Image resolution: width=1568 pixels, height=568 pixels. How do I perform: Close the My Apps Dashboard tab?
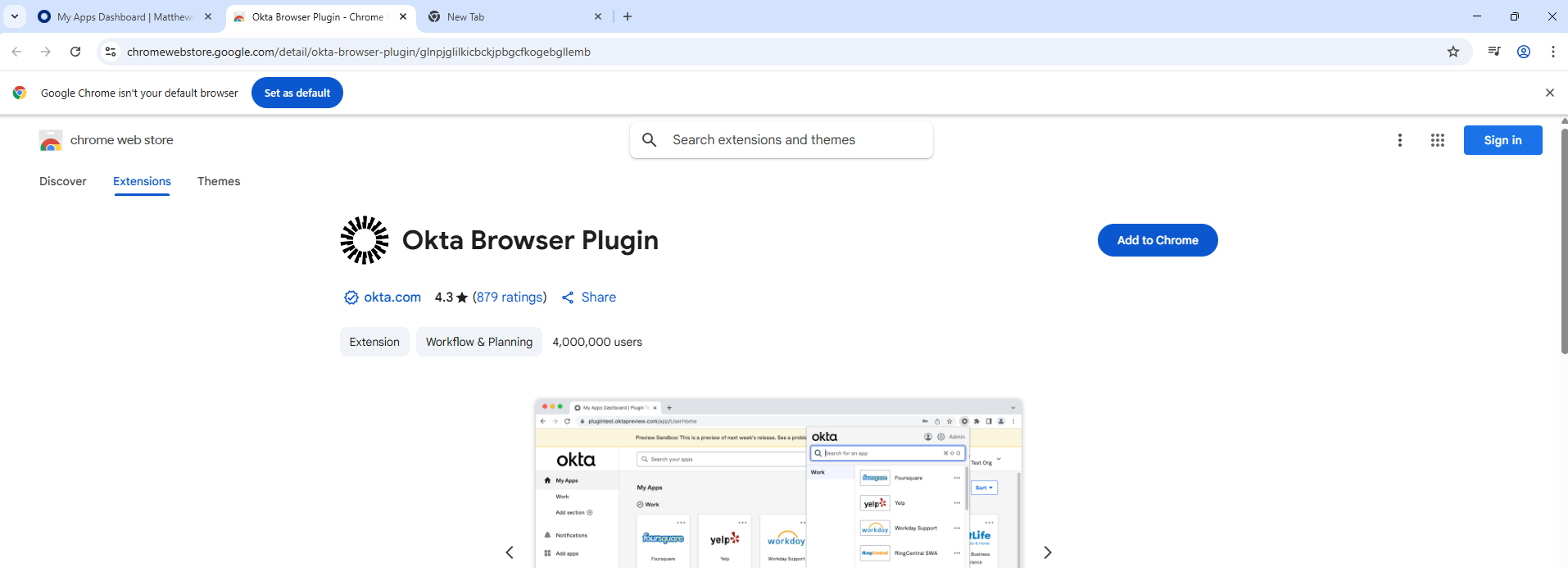[208, 16]
